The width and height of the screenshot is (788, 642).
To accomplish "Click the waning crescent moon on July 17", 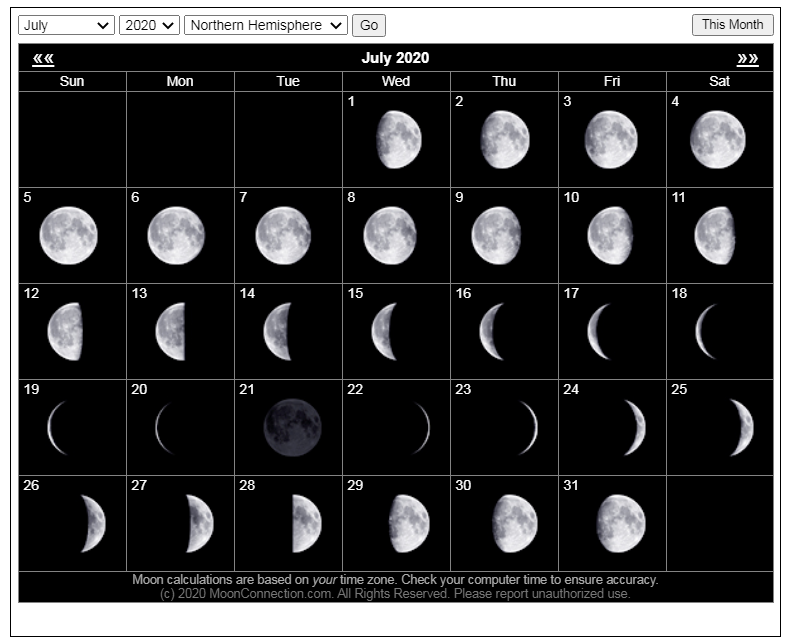I will pos(598,331).
